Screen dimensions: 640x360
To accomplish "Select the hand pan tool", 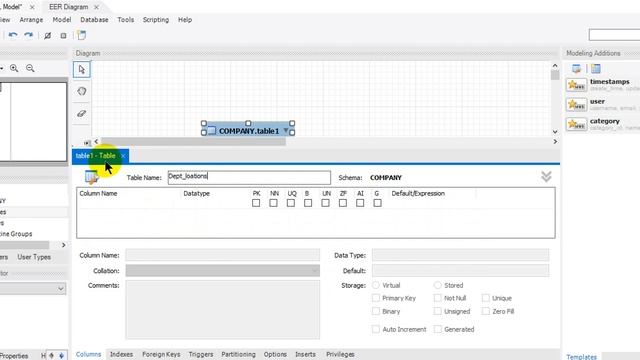I will (82, 91).
